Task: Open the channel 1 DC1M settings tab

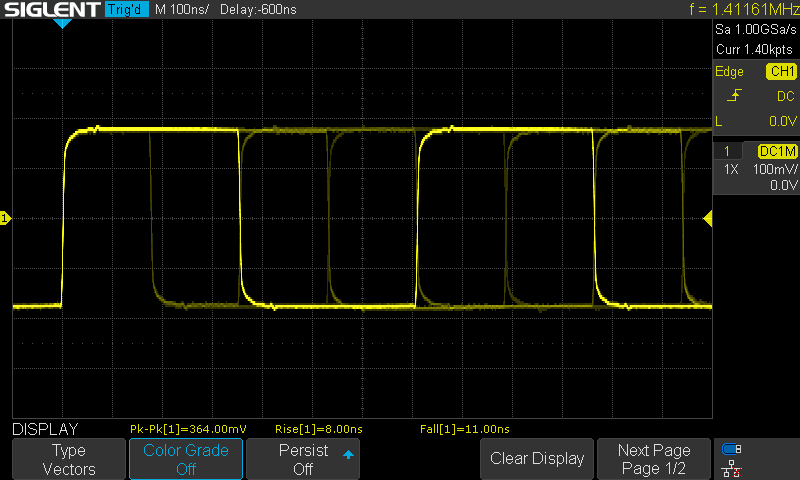Action: click(776, 151)
